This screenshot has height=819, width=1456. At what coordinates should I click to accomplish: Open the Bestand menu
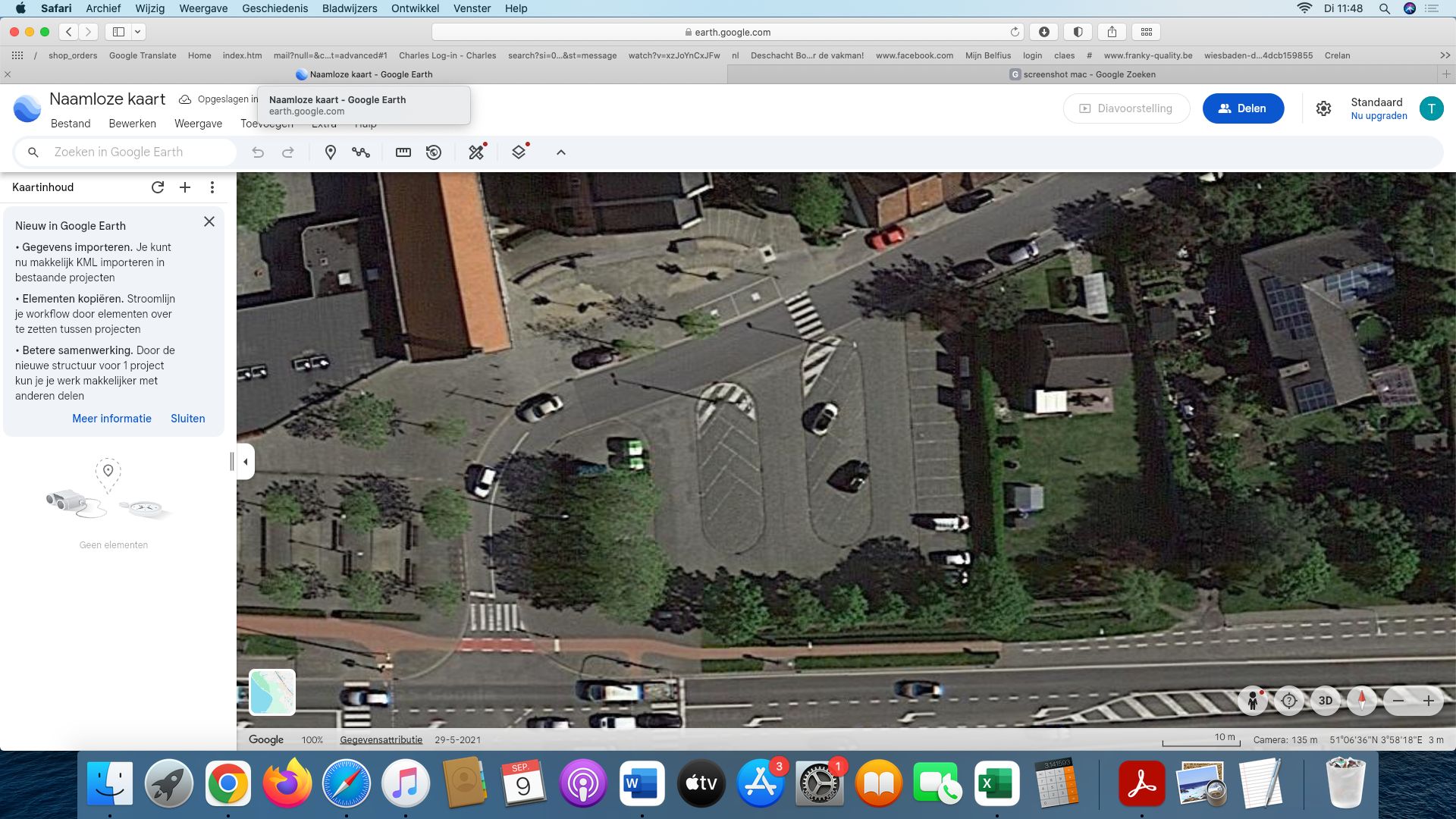pos(71,124)
